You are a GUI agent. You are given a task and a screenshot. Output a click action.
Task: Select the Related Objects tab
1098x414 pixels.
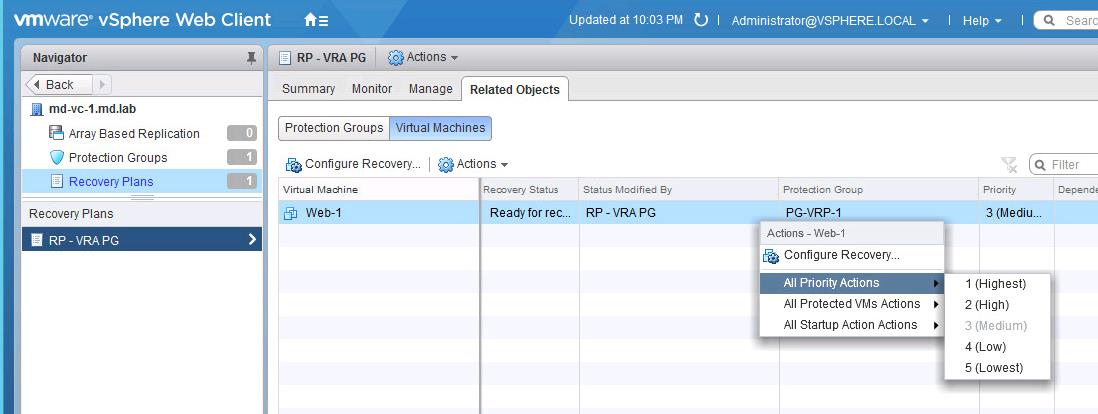[515, 90]
